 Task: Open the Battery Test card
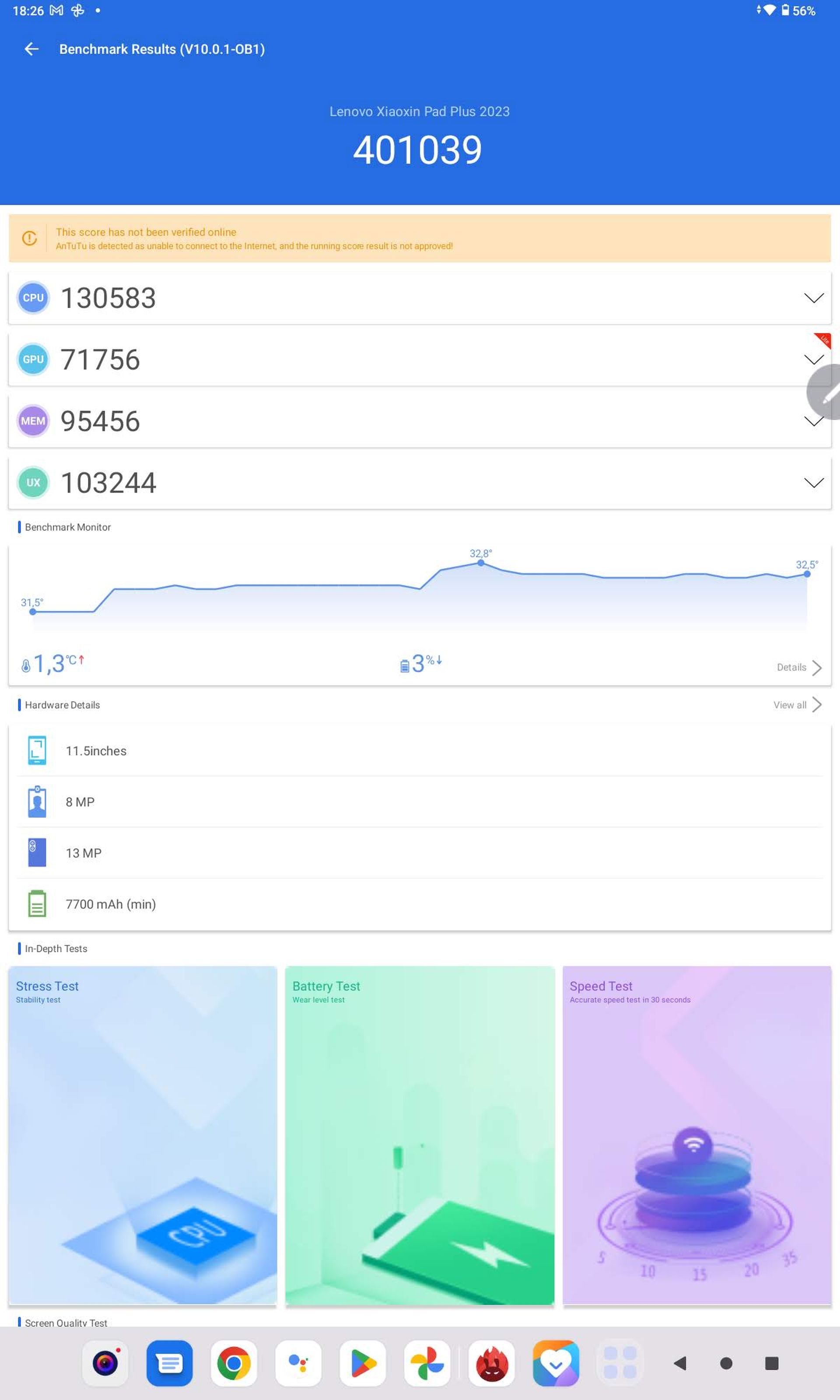pos(420,1135)
